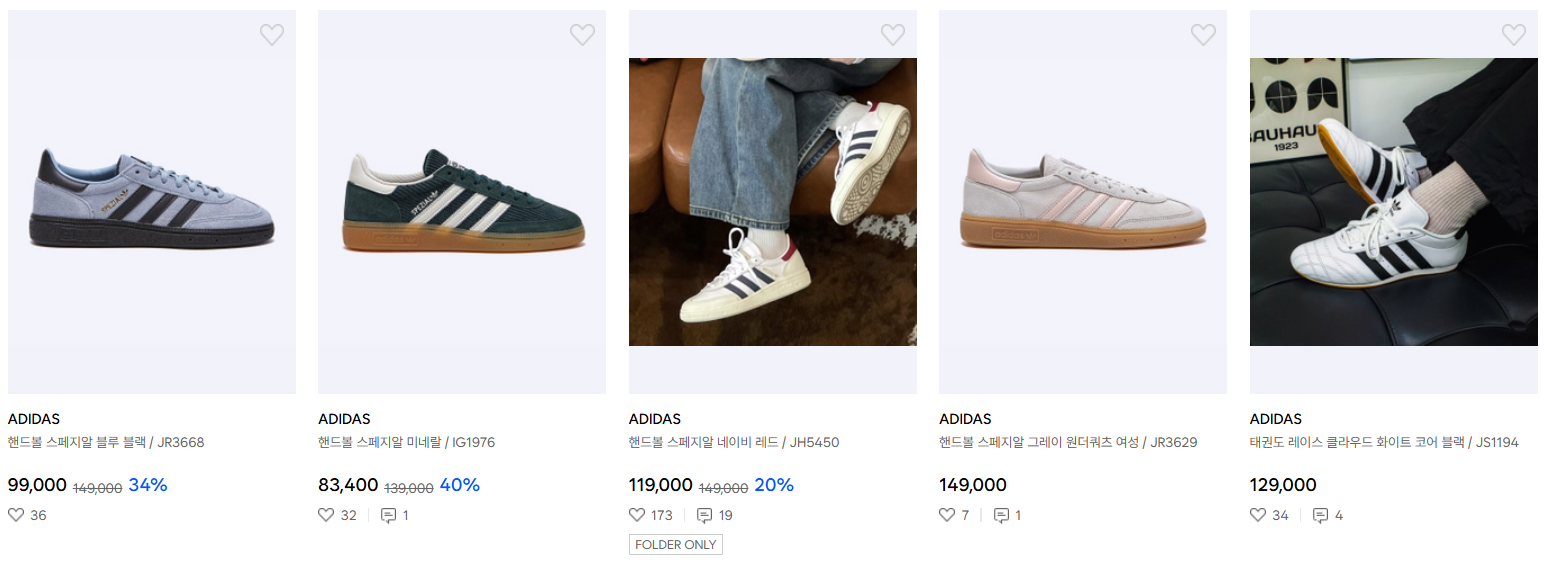This screenshot has height=563, width=1548.
Task: Open product title ending with JS1194
Action: tap(1384, 442)
